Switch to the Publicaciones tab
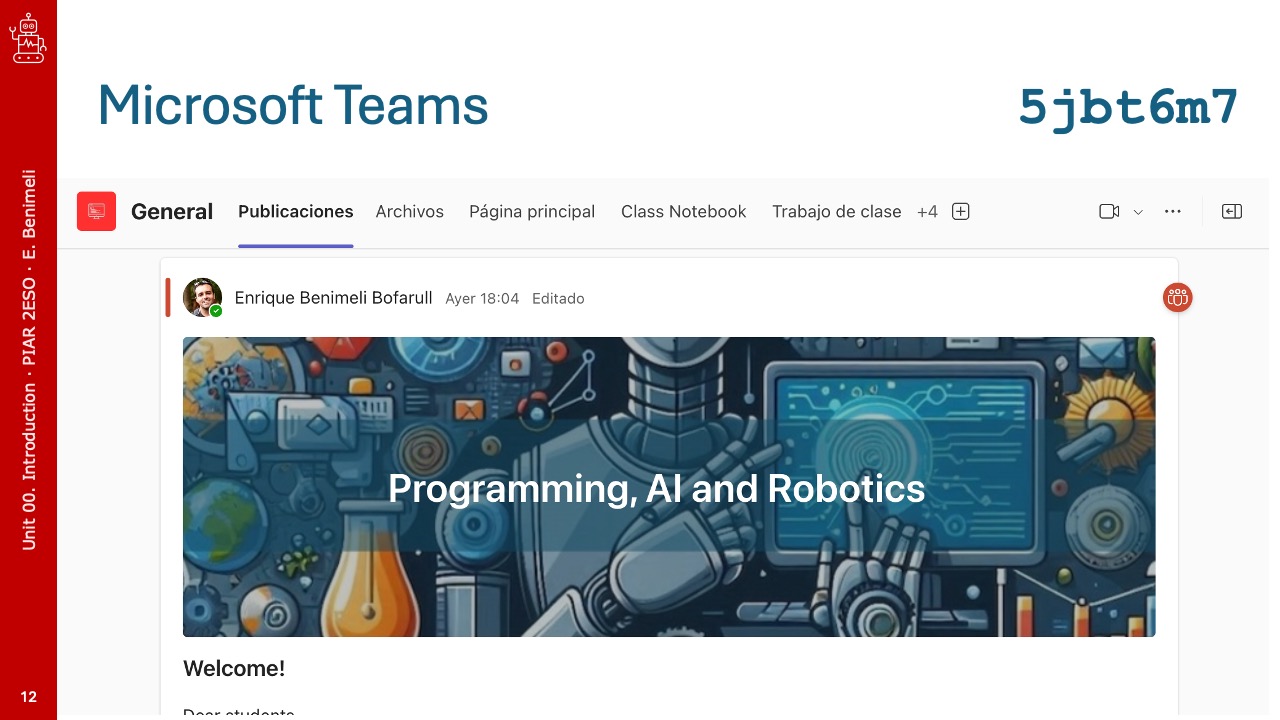Screen dimensions: 1280x720 pos(295,211)
